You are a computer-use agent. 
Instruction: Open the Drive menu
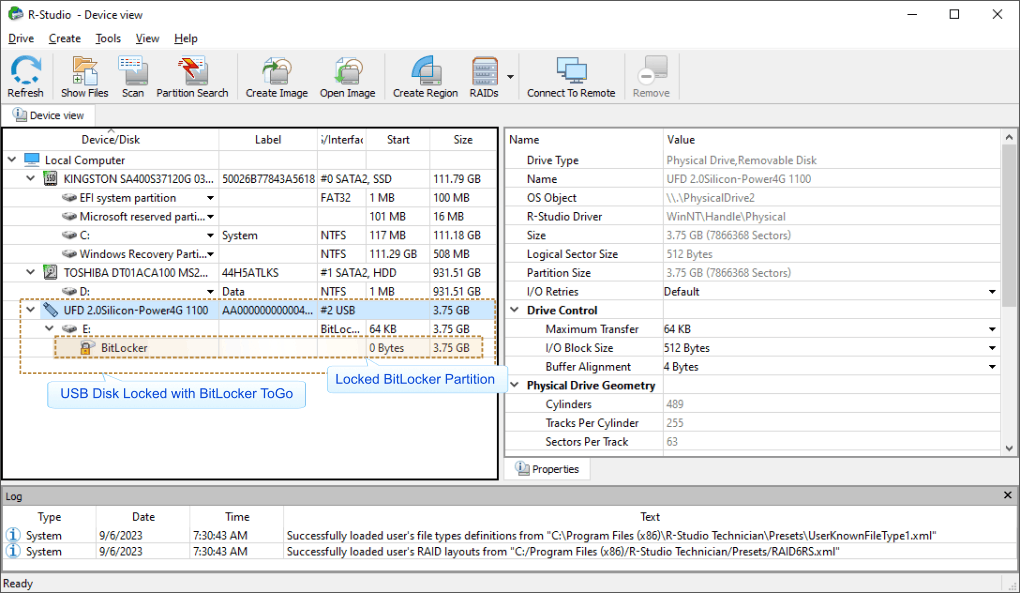pyautogui.click(x=21, y=38)
